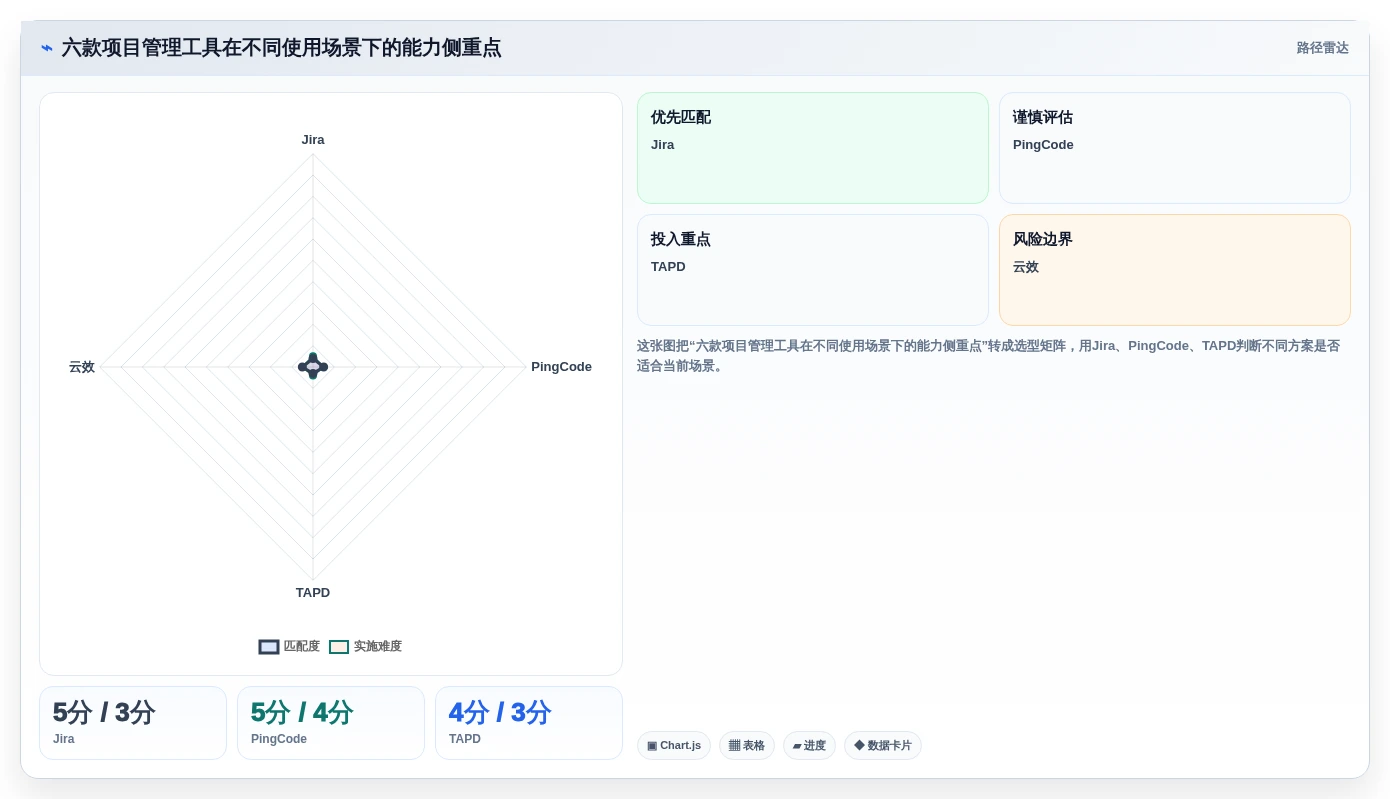Select the 云效 axis label on radar

tap(82, 367)
